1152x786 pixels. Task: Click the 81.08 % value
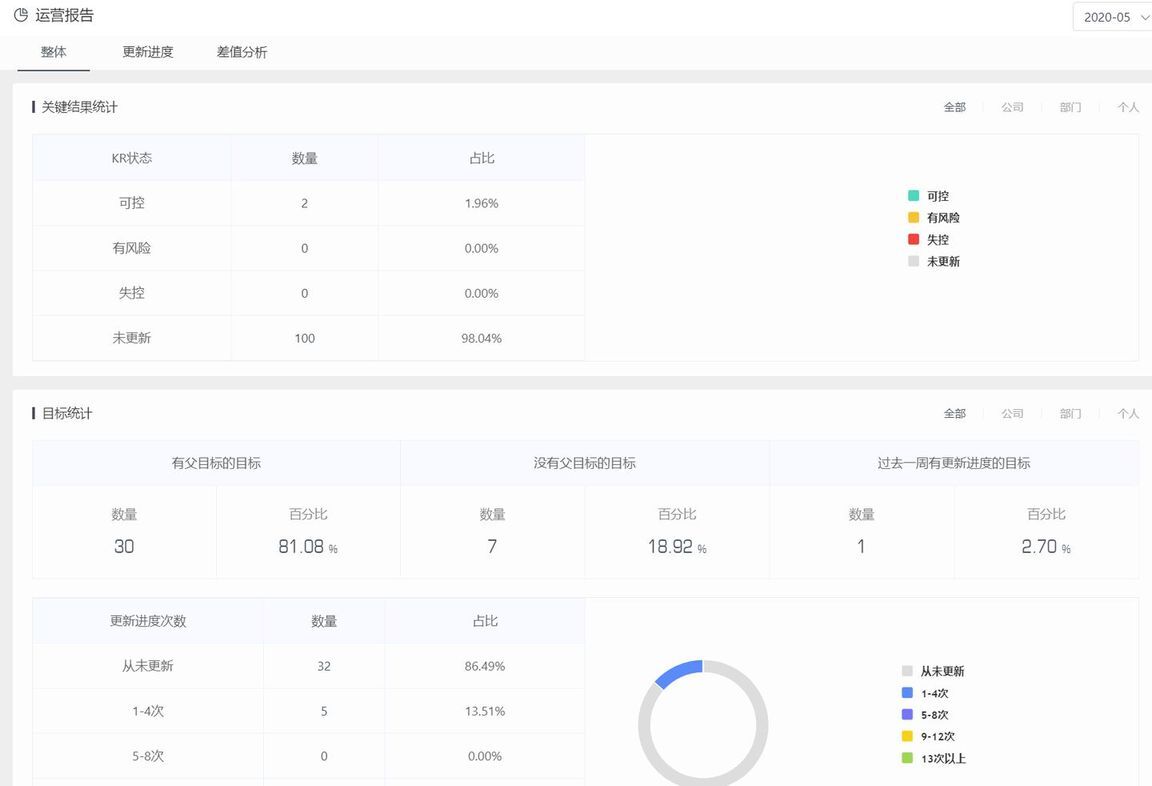(x=308, y=547)
